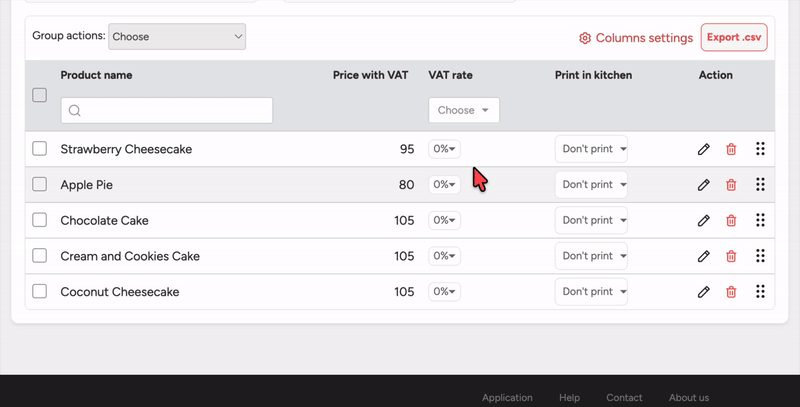Open Print in kitchen dropdown for Apple Pie

point(591,185)
